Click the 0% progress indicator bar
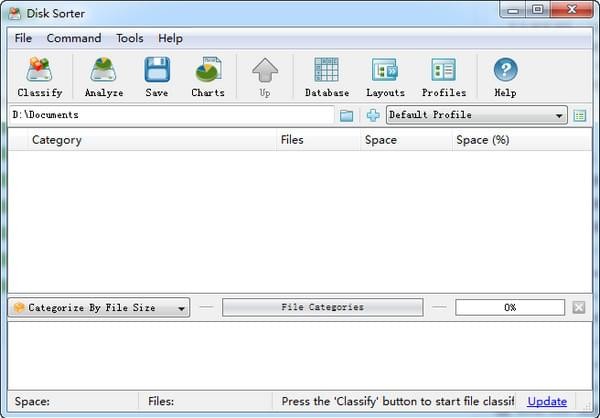The image size is (600, 418). (x=510, y=307)
